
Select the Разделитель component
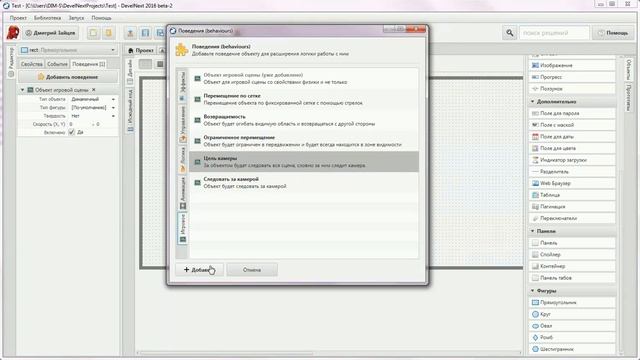point(572,172)
